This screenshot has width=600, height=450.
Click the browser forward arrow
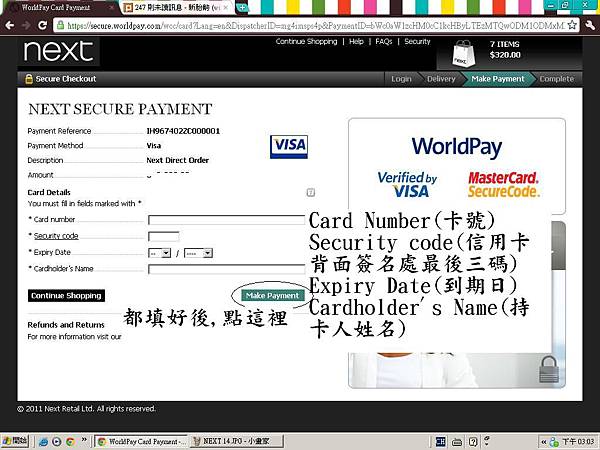[26, 25]
